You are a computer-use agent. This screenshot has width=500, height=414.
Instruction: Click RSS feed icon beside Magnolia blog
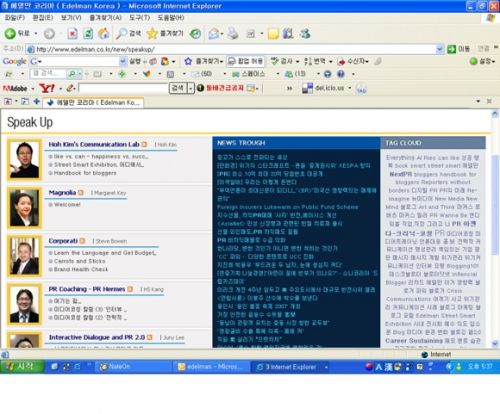click(x=80, y=193)
